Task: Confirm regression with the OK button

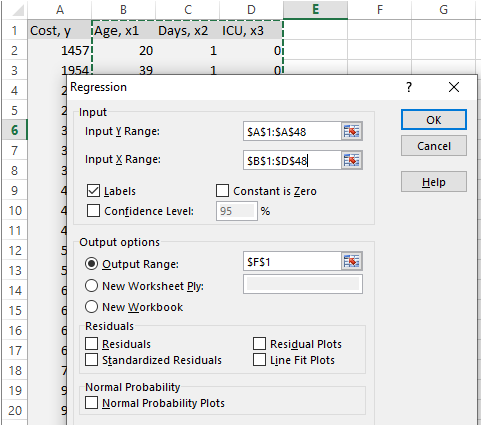Action: point(434,119)
